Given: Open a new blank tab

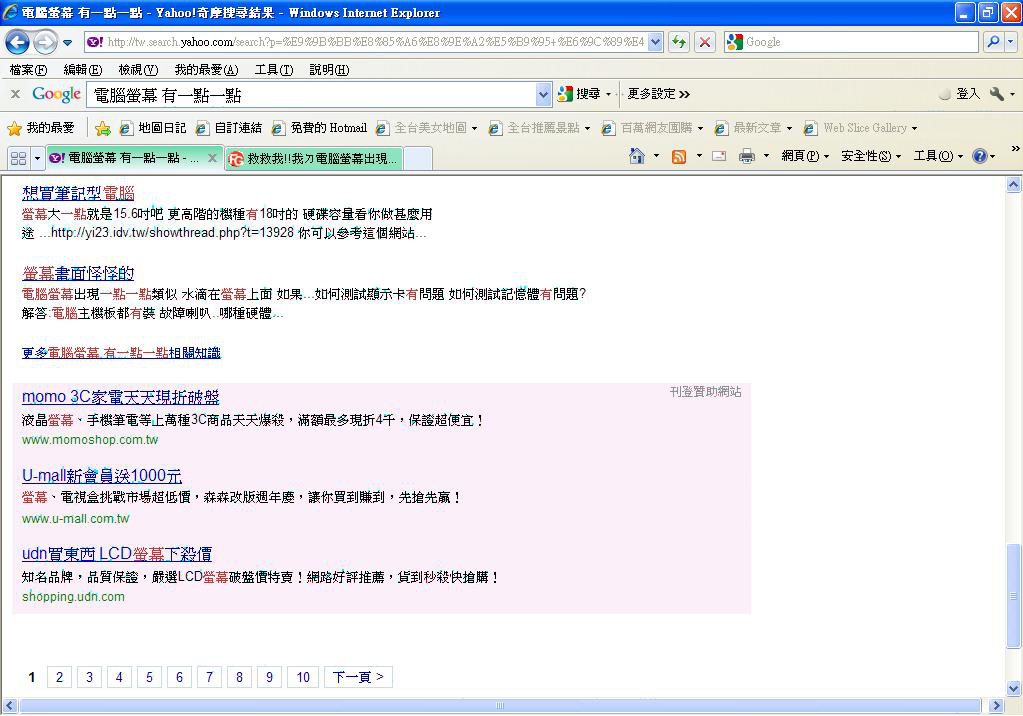Looking at the screenshot, I should coord(418,159).
